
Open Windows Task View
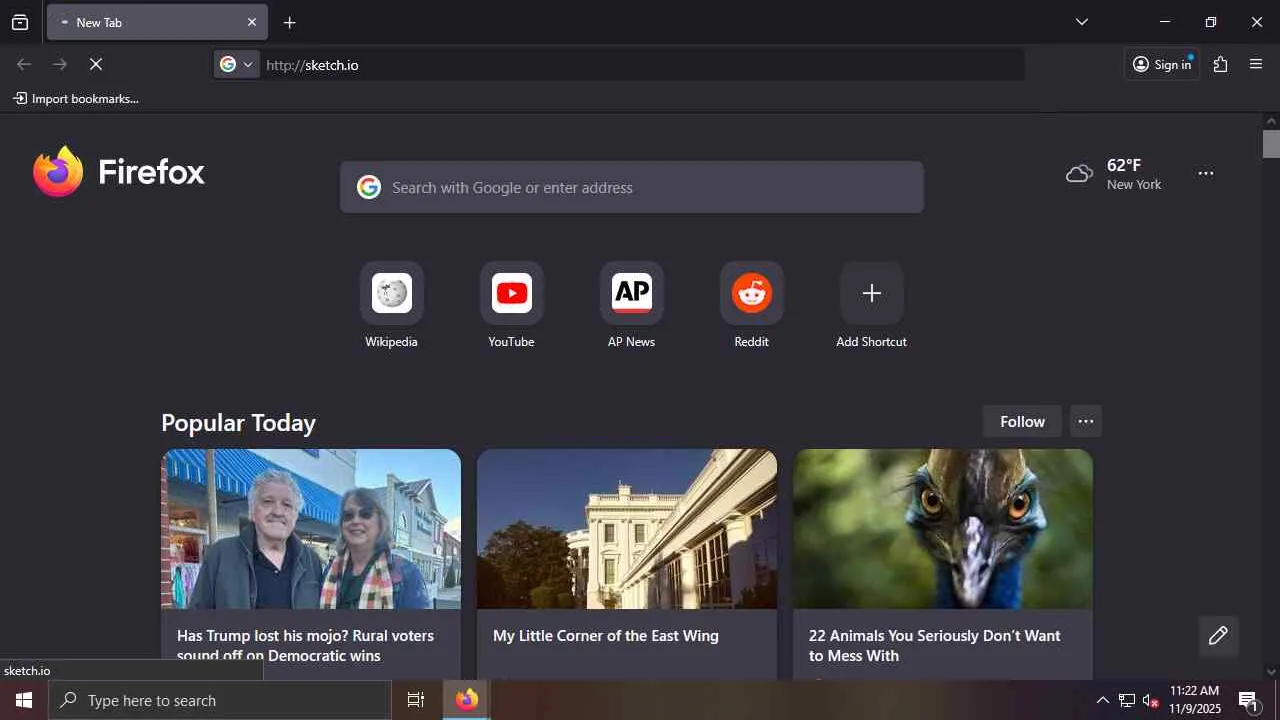(x=416, y=700)
